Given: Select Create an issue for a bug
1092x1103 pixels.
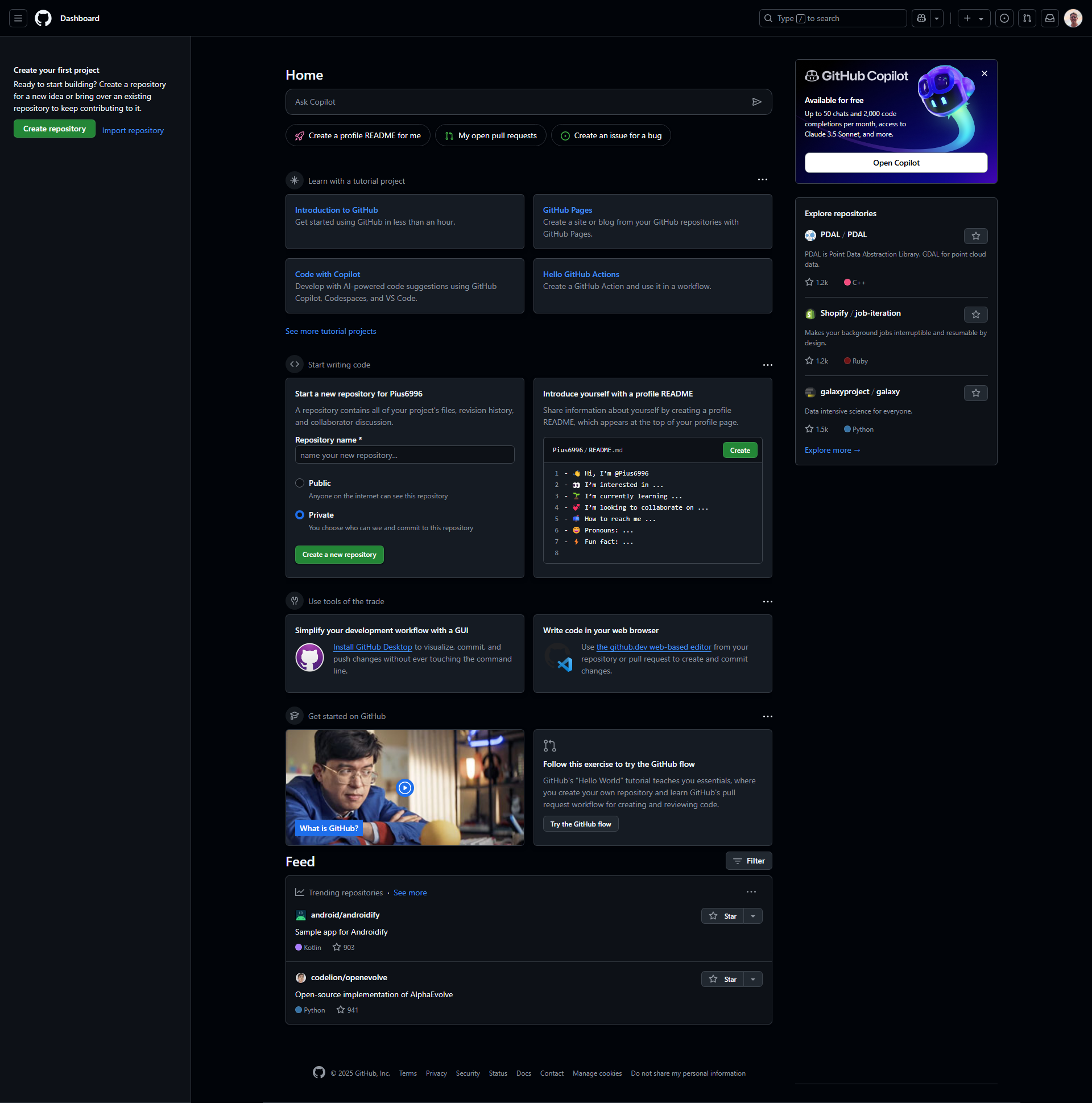Looking at the screenshot, I should click(x=611, y=135).
